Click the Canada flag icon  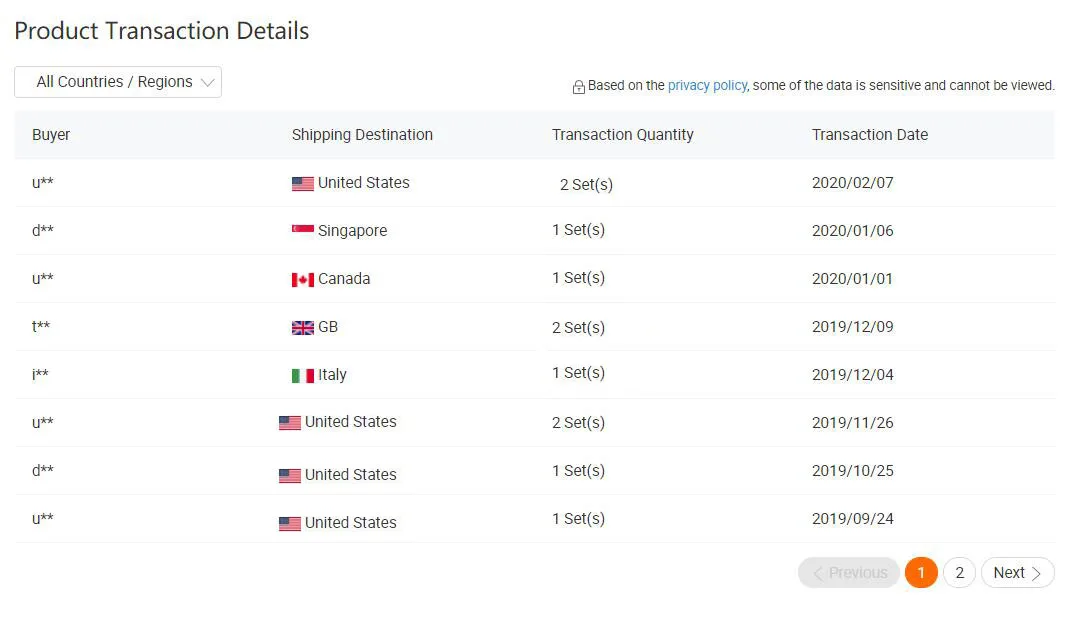[302, 280]
